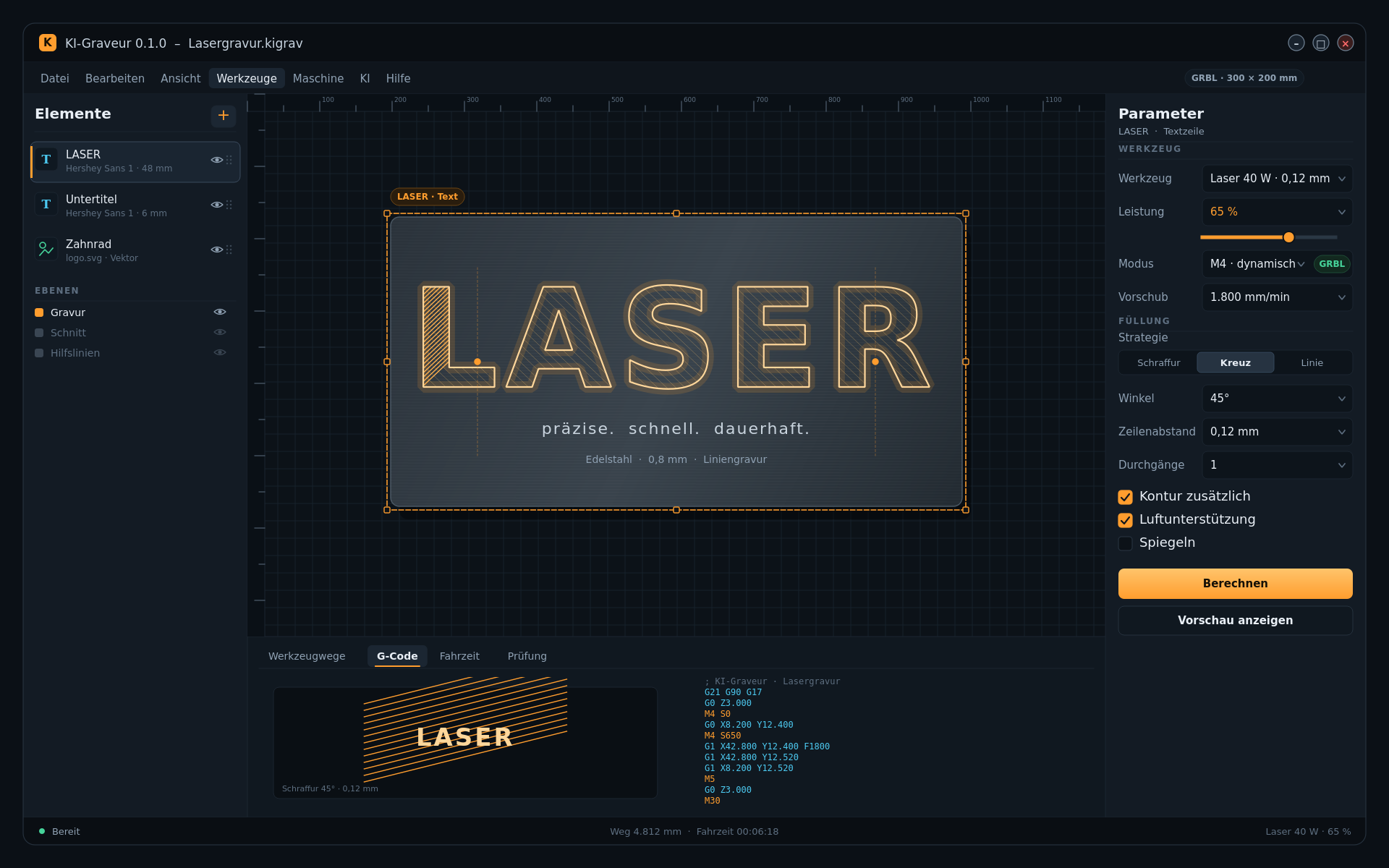Click the Leistung power slider handle
This screenshot has width=1389, height=868.
[x=1288, y=237]
